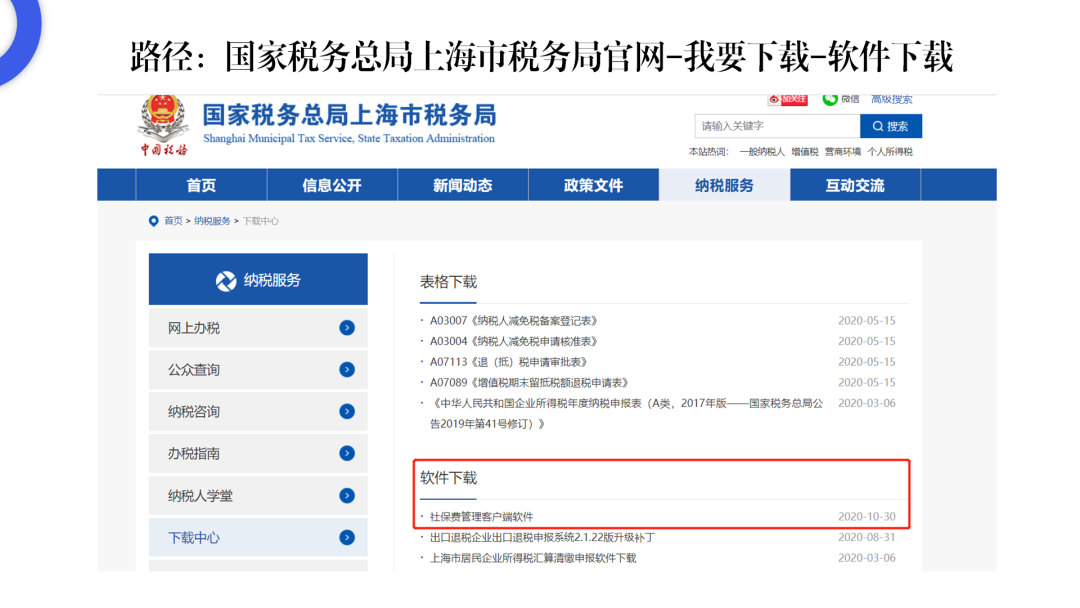Open A07113 退(抵)税申请审批表 link
This screenshot has width=1080, height=608.
[x=508, y=362]
